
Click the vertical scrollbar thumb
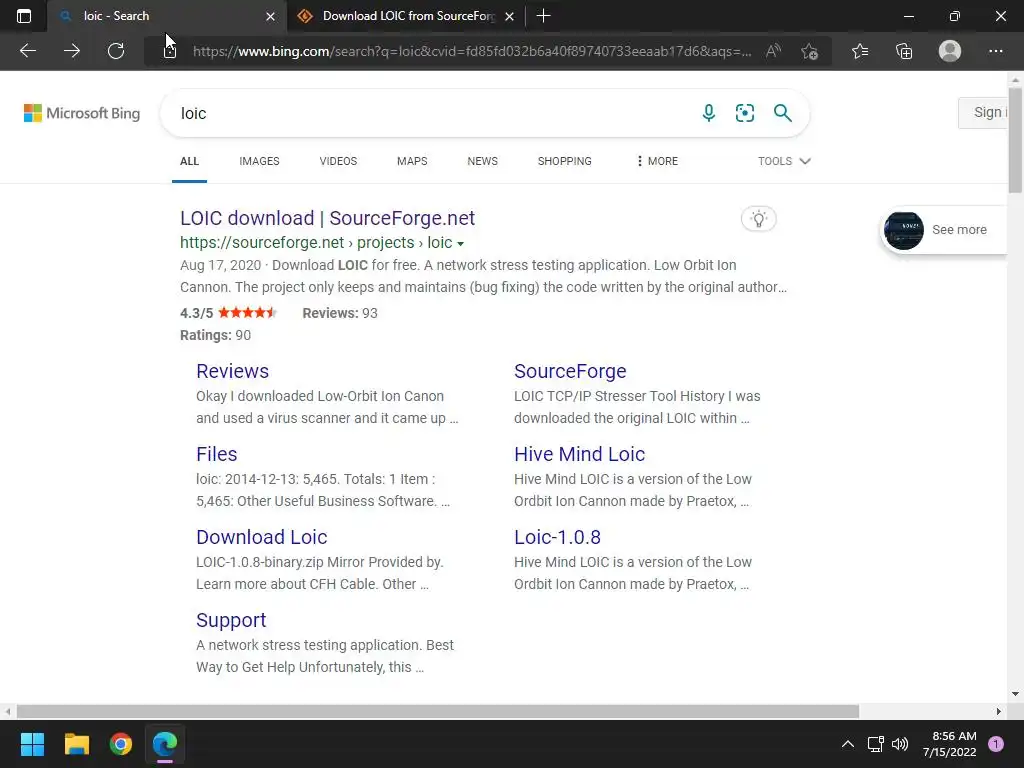coord(1015,140)
